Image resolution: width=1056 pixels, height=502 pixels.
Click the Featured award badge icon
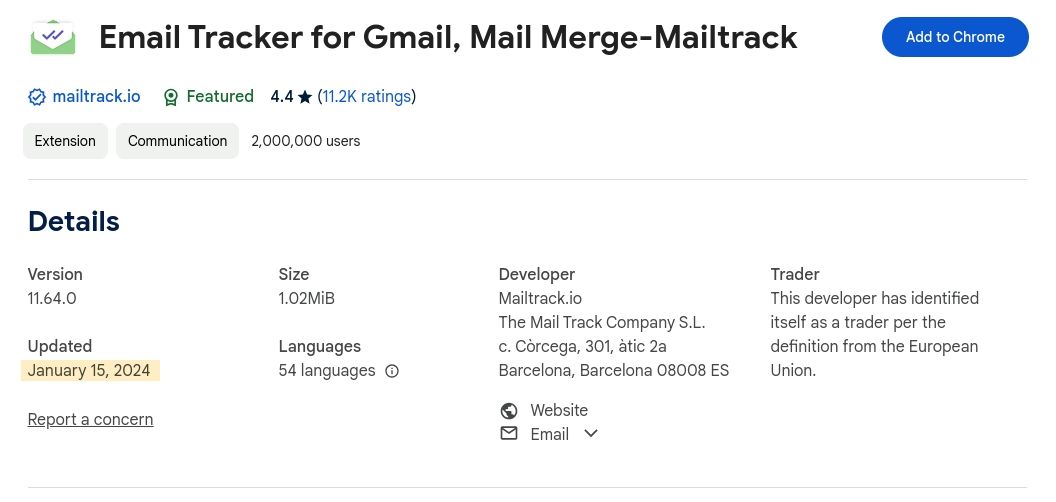point(171,97)
